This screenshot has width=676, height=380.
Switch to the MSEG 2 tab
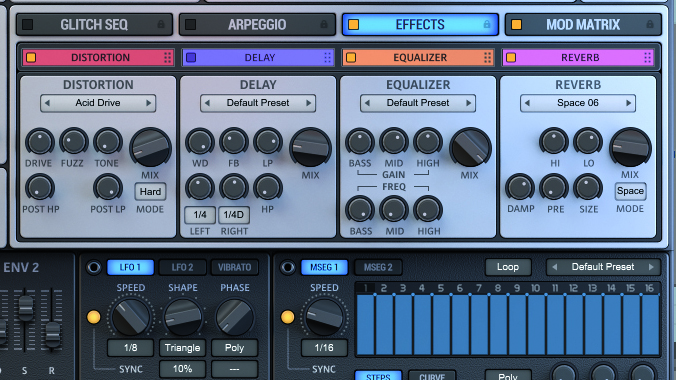[x=378, y=267]
